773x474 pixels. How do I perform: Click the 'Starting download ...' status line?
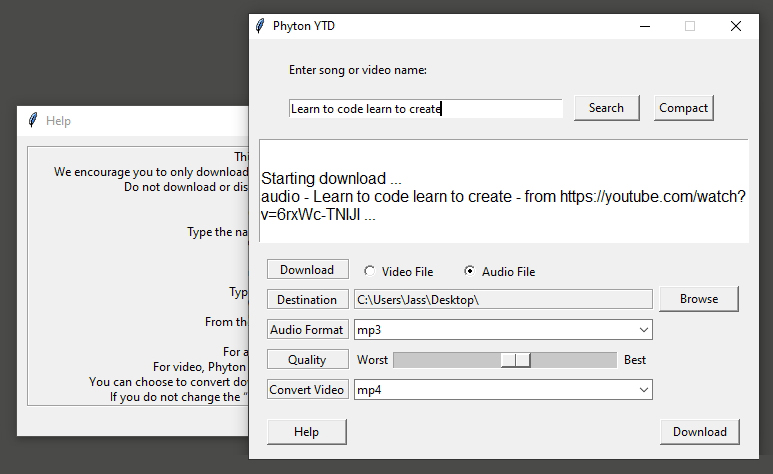pos(331,178)
